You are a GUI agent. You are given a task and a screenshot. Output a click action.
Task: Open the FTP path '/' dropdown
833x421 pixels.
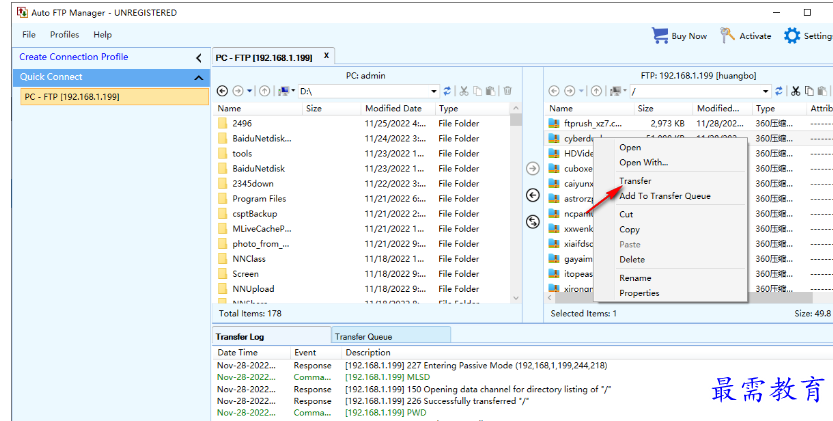click(x=766, y=91)
